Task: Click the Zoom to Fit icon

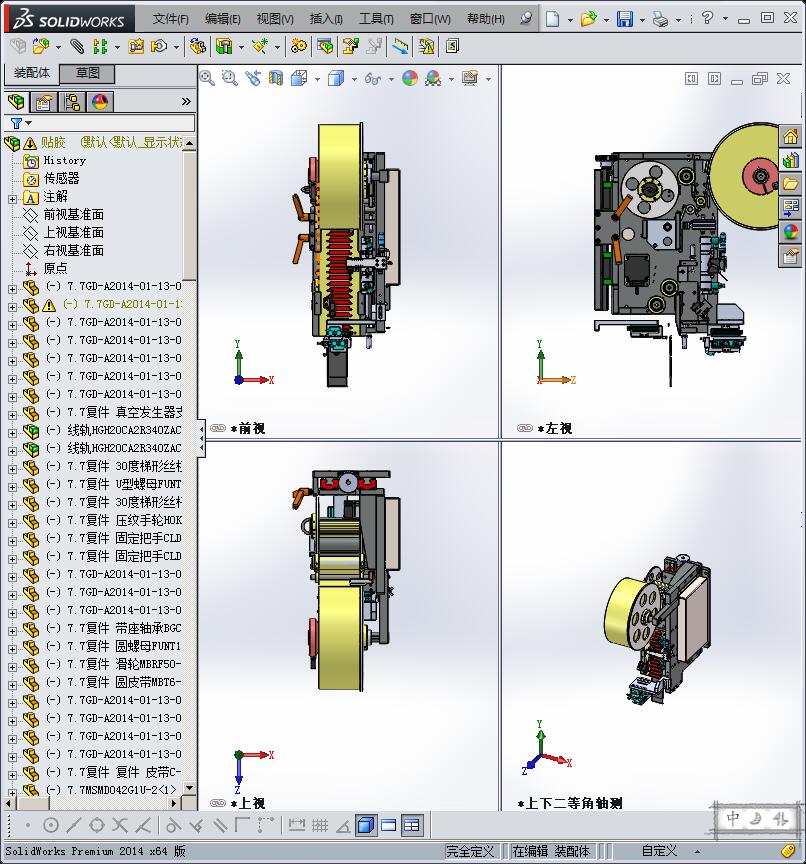Action: coord(207,78)
